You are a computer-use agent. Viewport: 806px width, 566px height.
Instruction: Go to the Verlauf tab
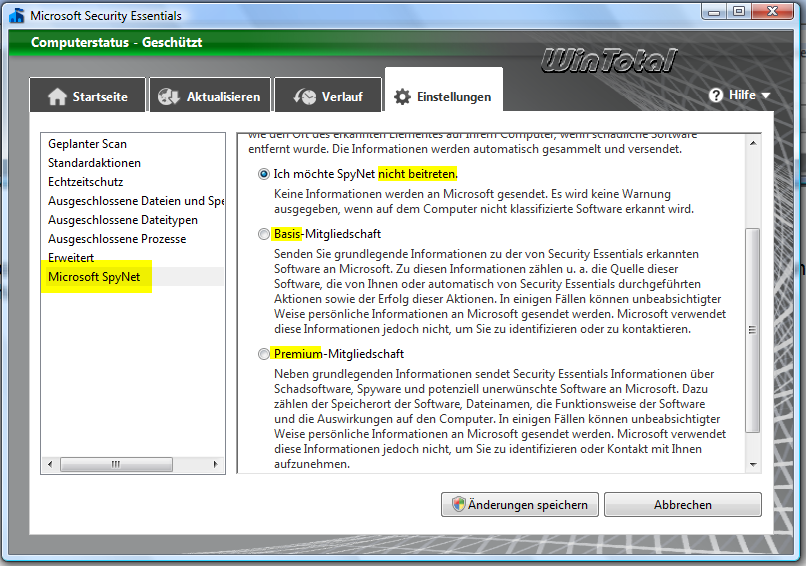click(x=328, y=95)
